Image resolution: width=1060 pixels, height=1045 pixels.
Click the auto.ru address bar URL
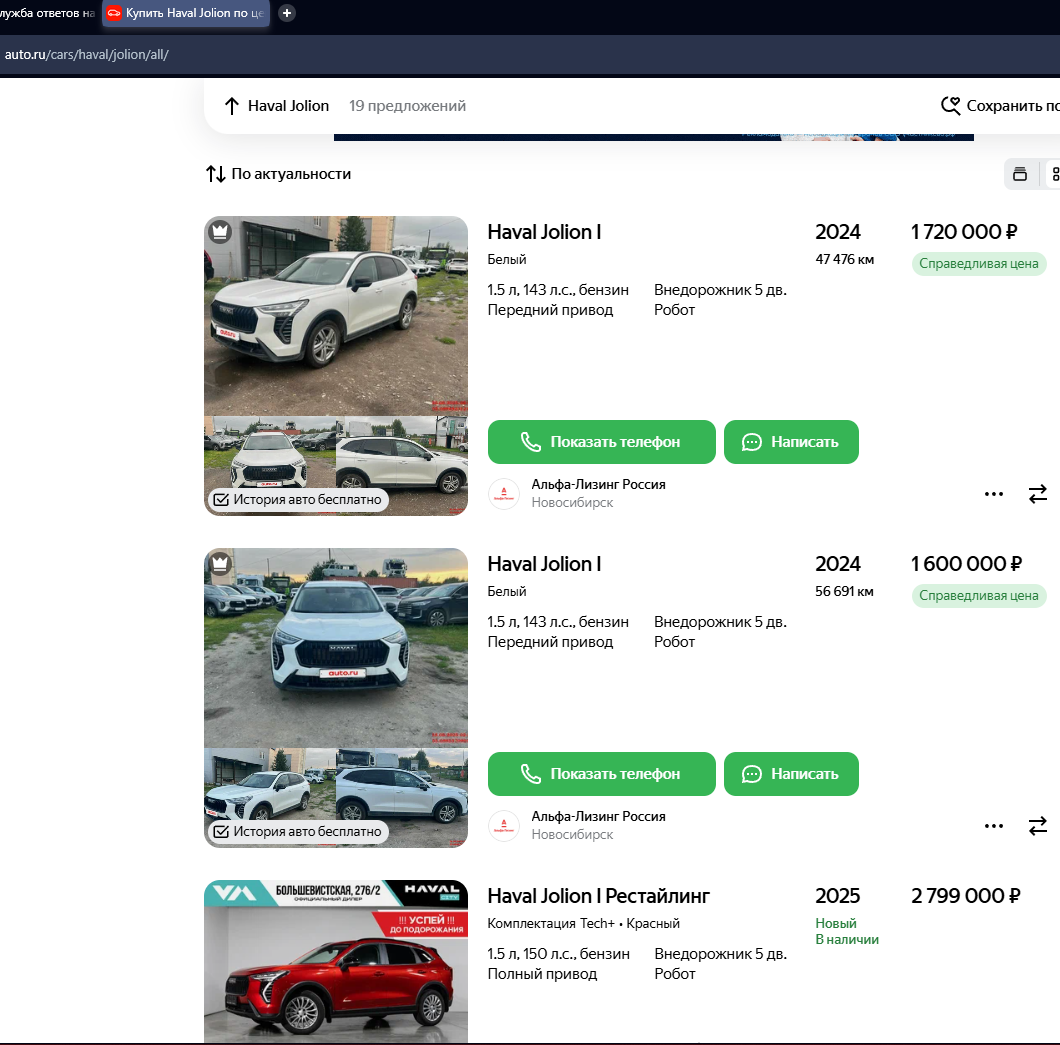(87, 55)
